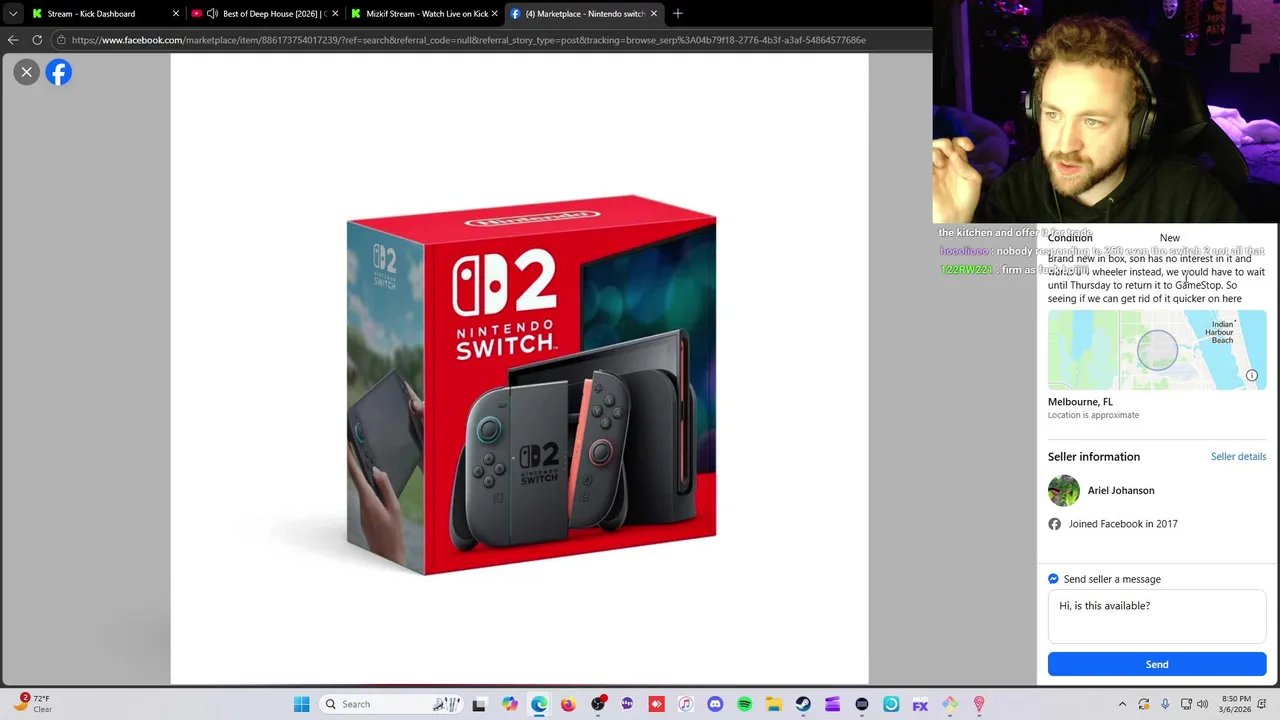This screenshot has height=720, width=1280.
Task: Open the tab search dropdown arrow
Action: coord(13,14)
